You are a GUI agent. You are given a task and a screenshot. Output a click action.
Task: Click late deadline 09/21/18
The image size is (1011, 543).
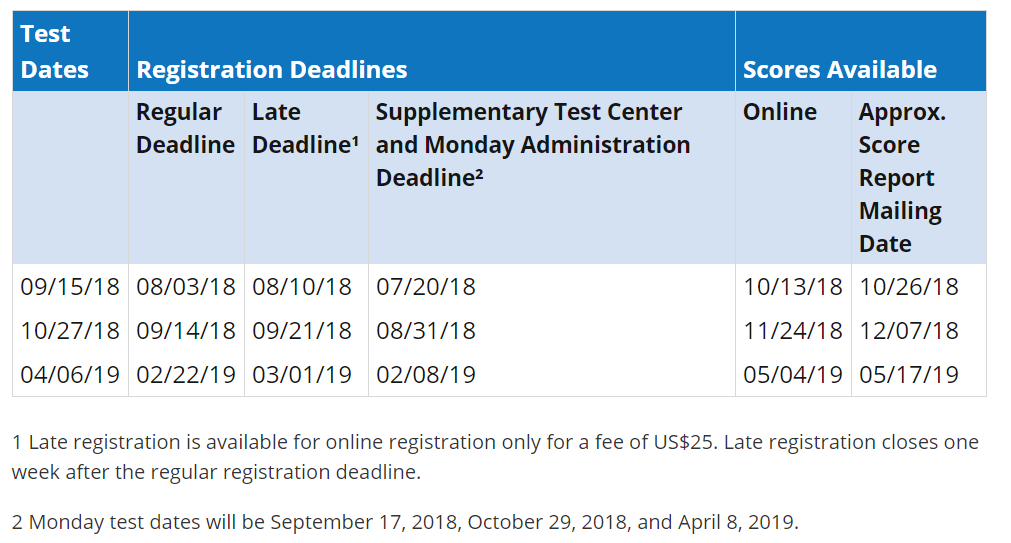point(302,331)
